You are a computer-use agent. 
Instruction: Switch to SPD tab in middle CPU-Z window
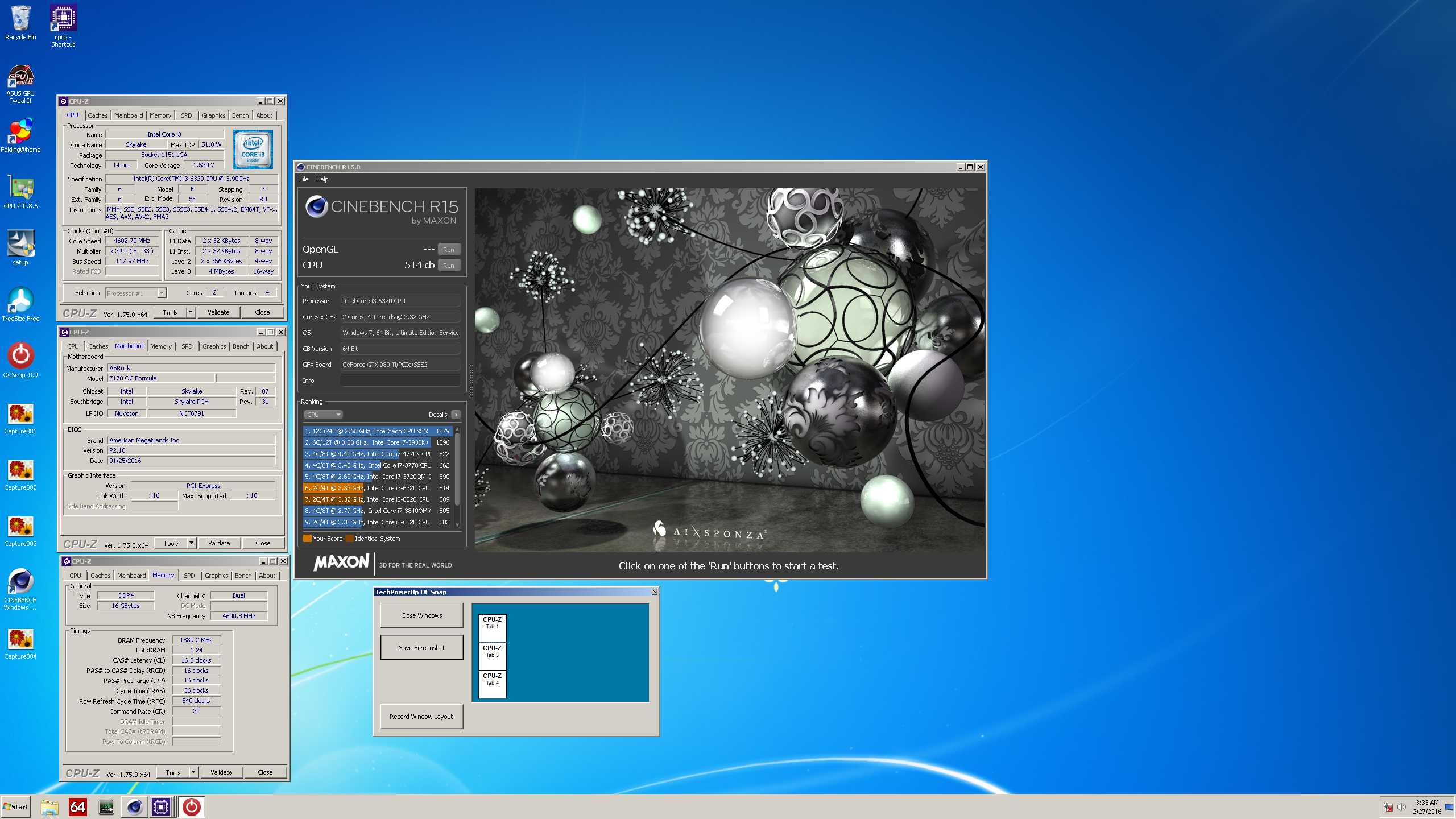click(x=187, y=346)
